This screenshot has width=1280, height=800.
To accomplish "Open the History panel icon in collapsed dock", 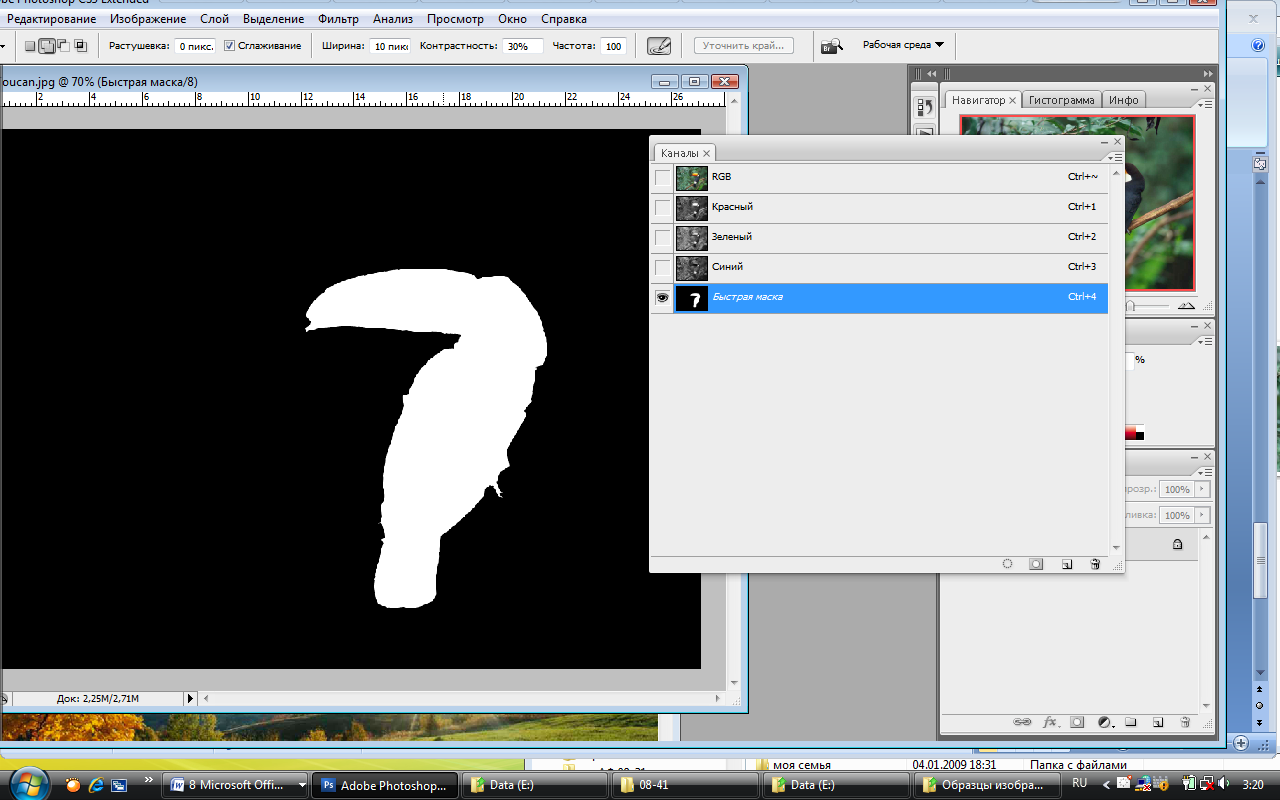I will click(x=925, y=106).
